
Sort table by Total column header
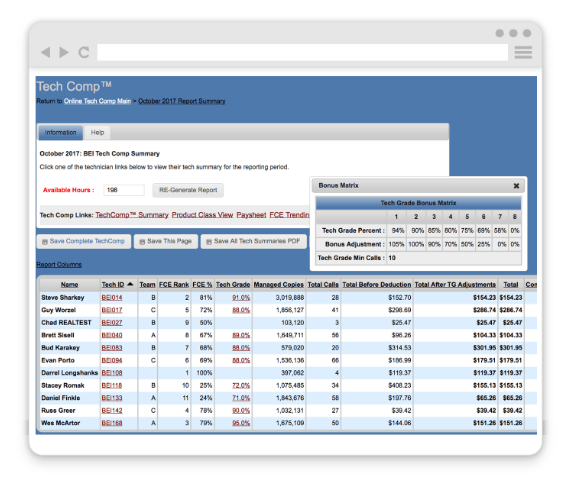click(x=511, y=285)
